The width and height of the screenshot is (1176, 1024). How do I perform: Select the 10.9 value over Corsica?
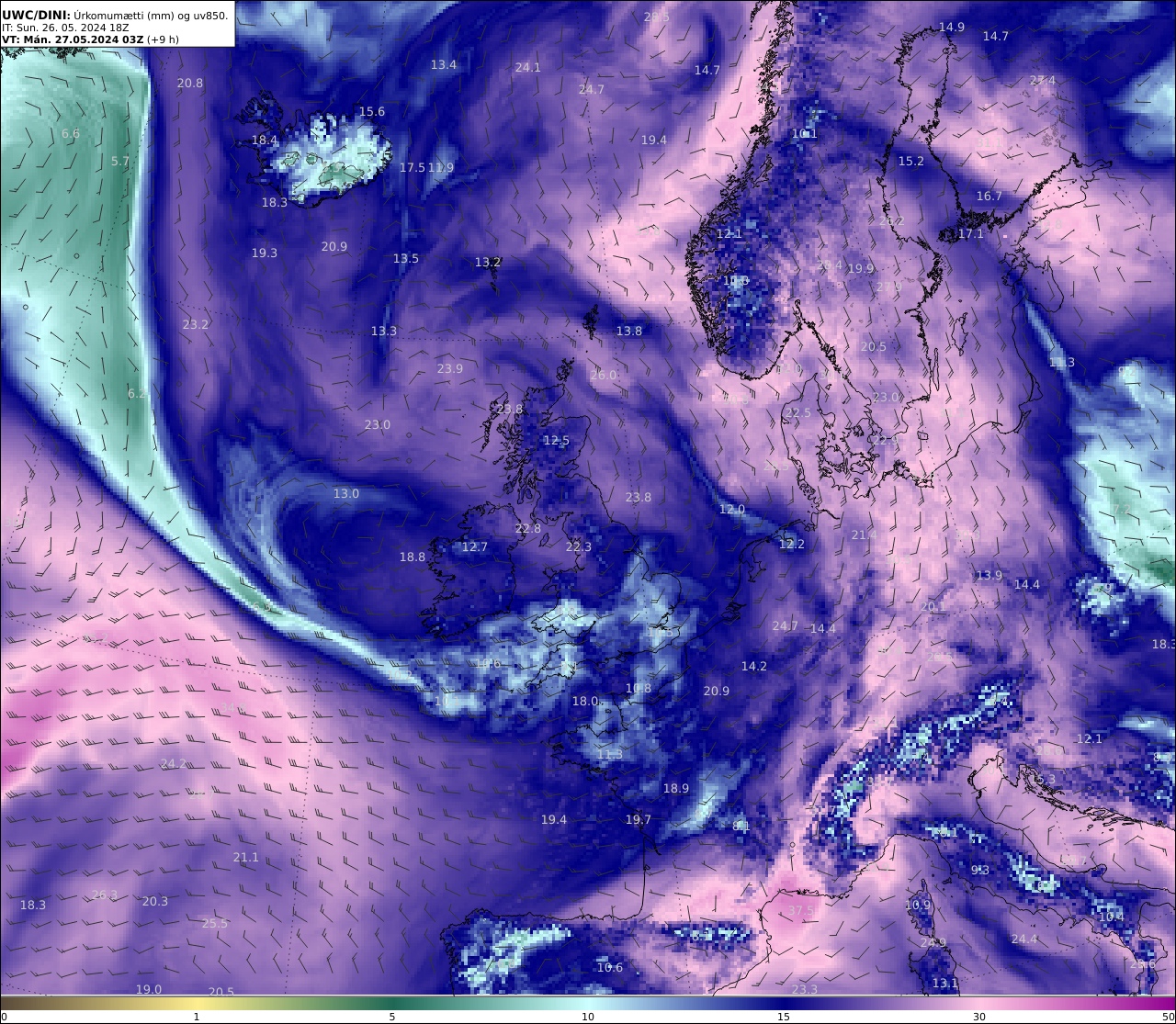[918, 906]
